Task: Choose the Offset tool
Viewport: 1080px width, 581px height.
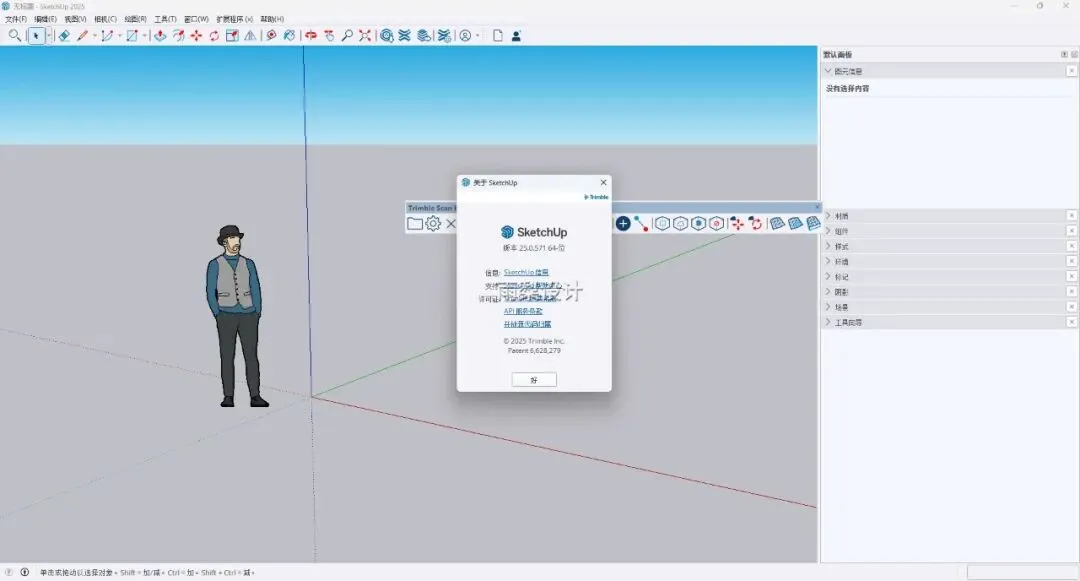Action: click(178, 36)
